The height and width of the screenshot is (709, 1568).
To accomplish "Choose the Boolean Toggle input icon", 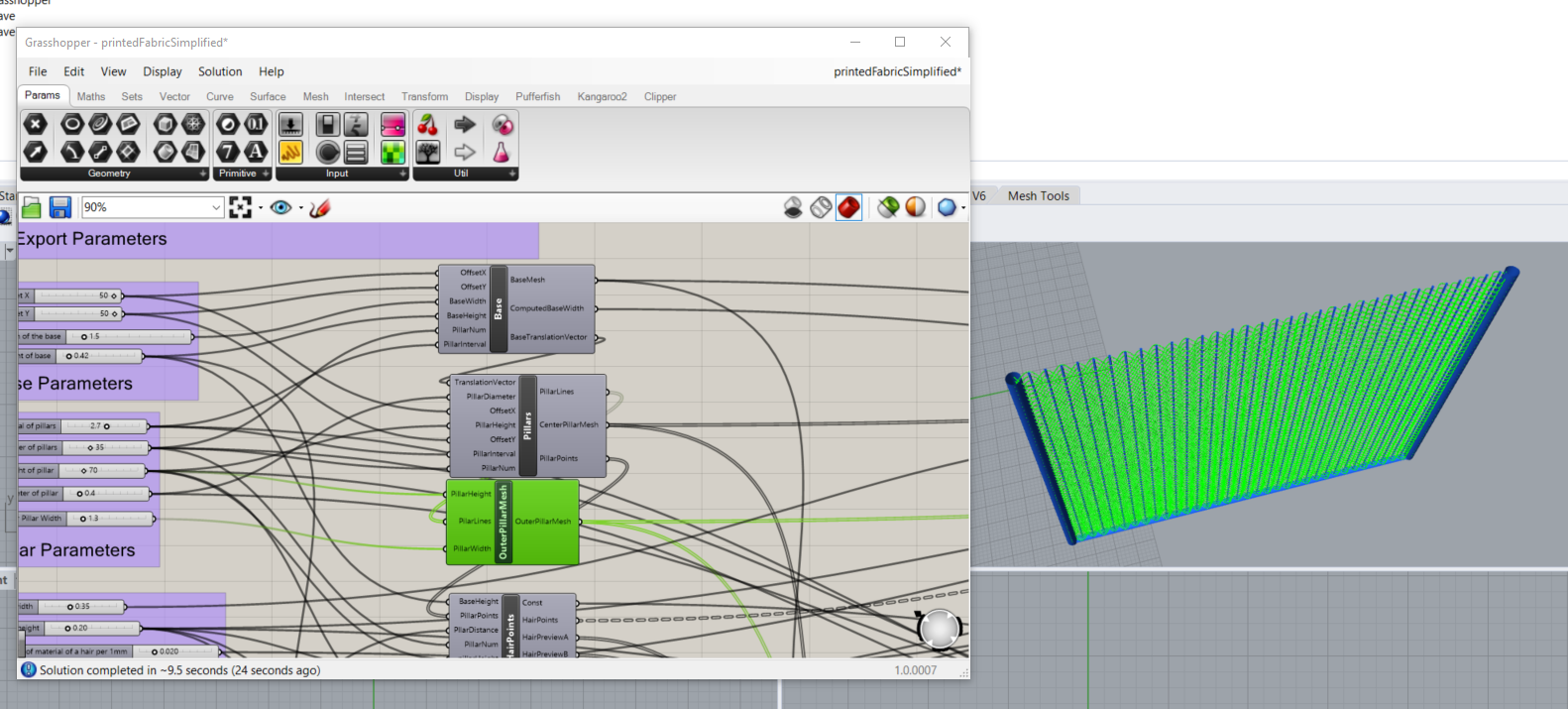I will pyautogui.click(x=328, y=124).
